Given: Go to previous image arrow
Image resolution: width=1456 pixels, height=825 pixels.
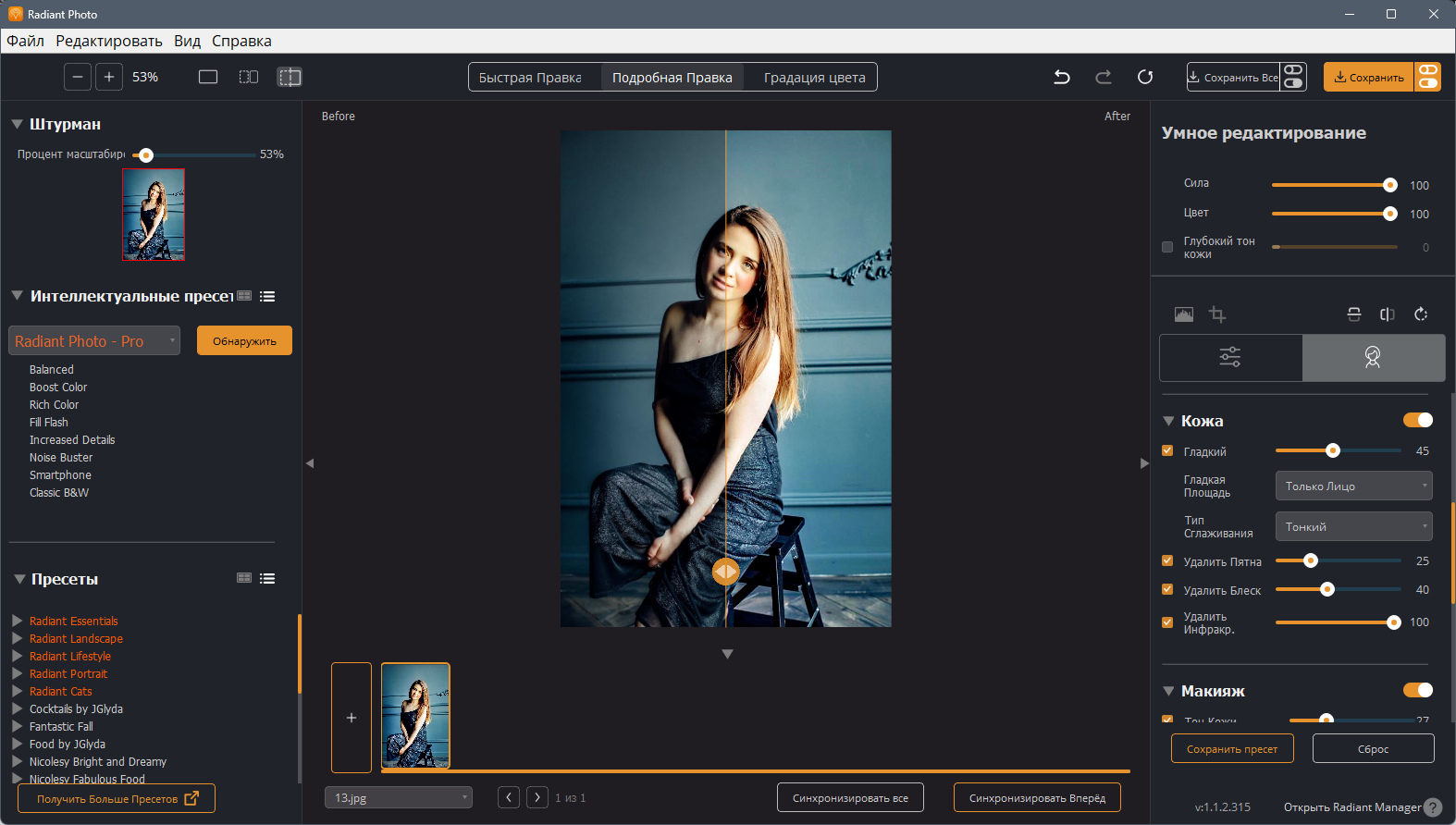Looking at the screenshot, I should [x=509, y=797].
